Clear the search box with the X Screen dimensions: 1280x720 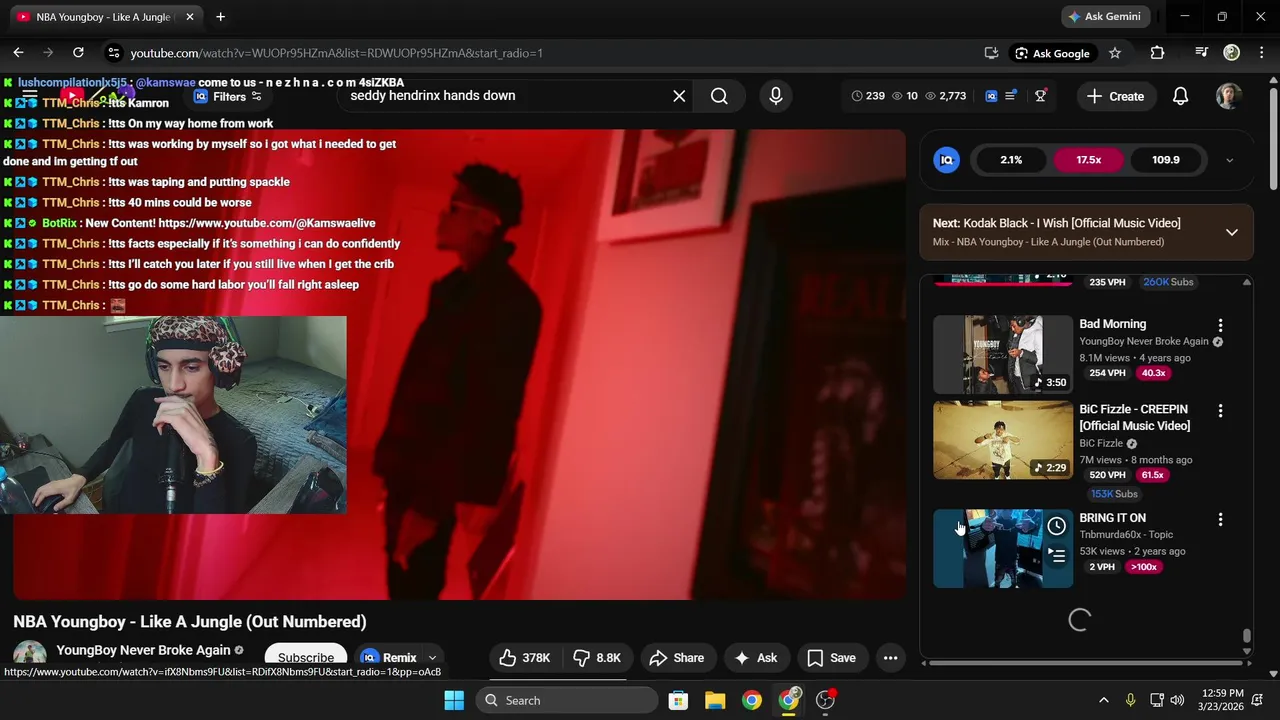point(679,96)
